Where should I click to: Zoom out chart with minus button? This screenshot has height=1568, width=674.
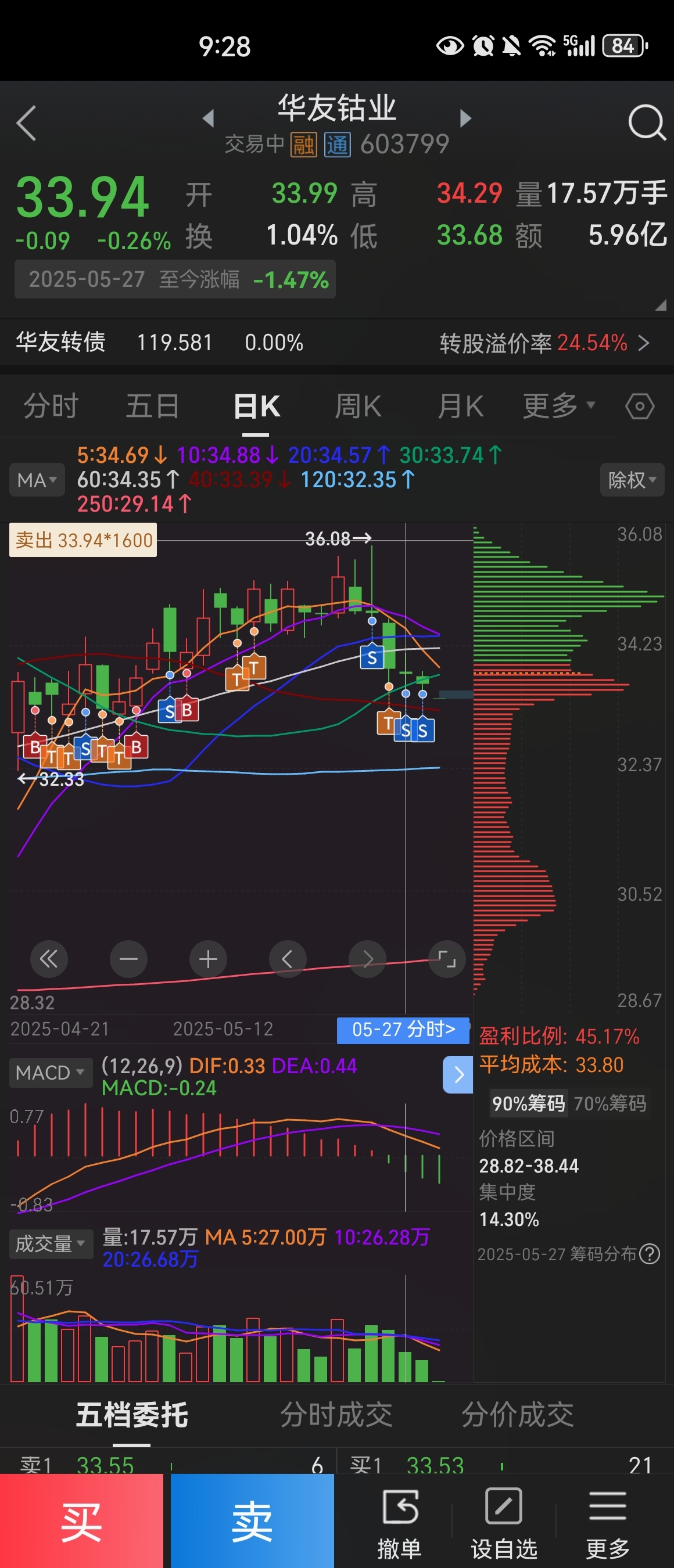click(x=128, y=959)
